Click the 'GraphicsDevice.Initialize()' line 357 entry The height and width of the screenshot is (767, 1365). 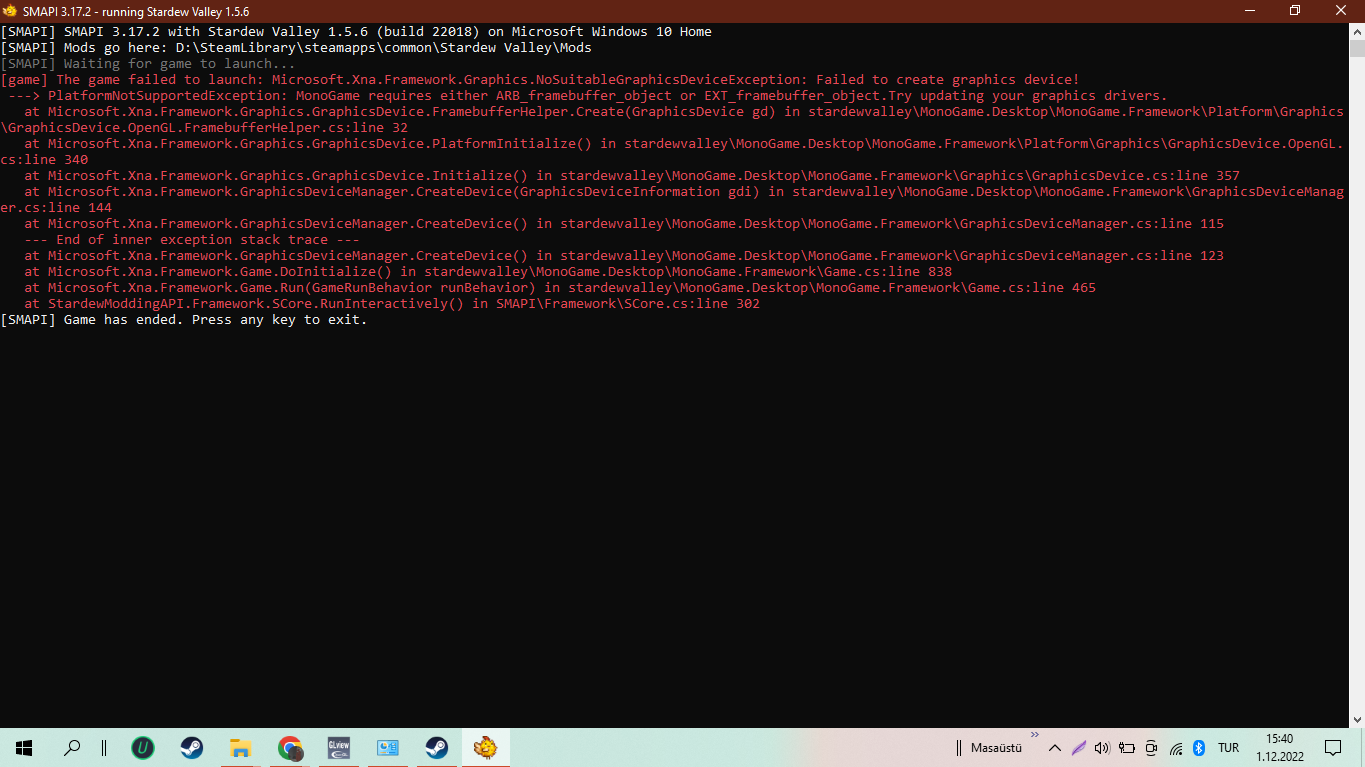click(x=632, y=176)
